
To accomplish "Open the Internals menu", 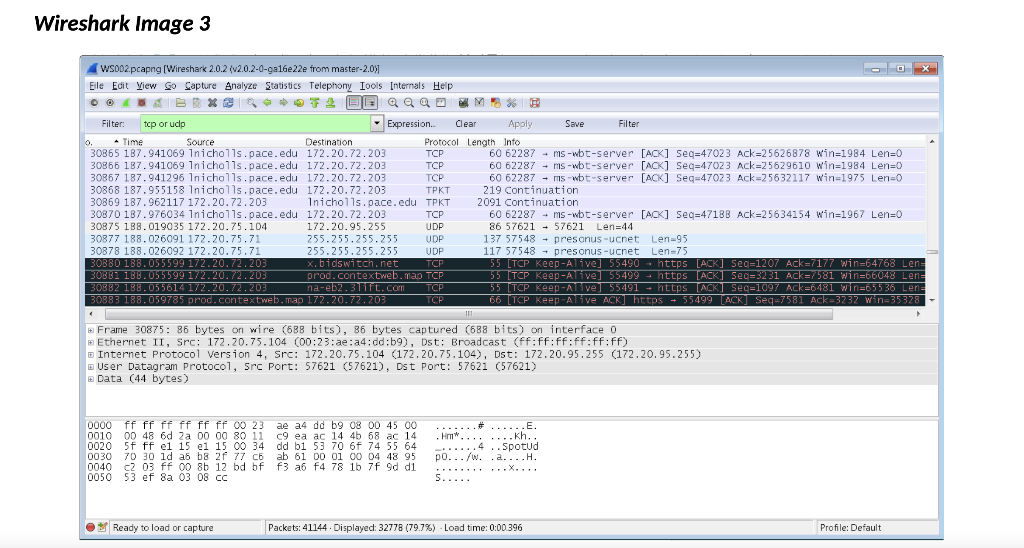I will coord(407,86).
